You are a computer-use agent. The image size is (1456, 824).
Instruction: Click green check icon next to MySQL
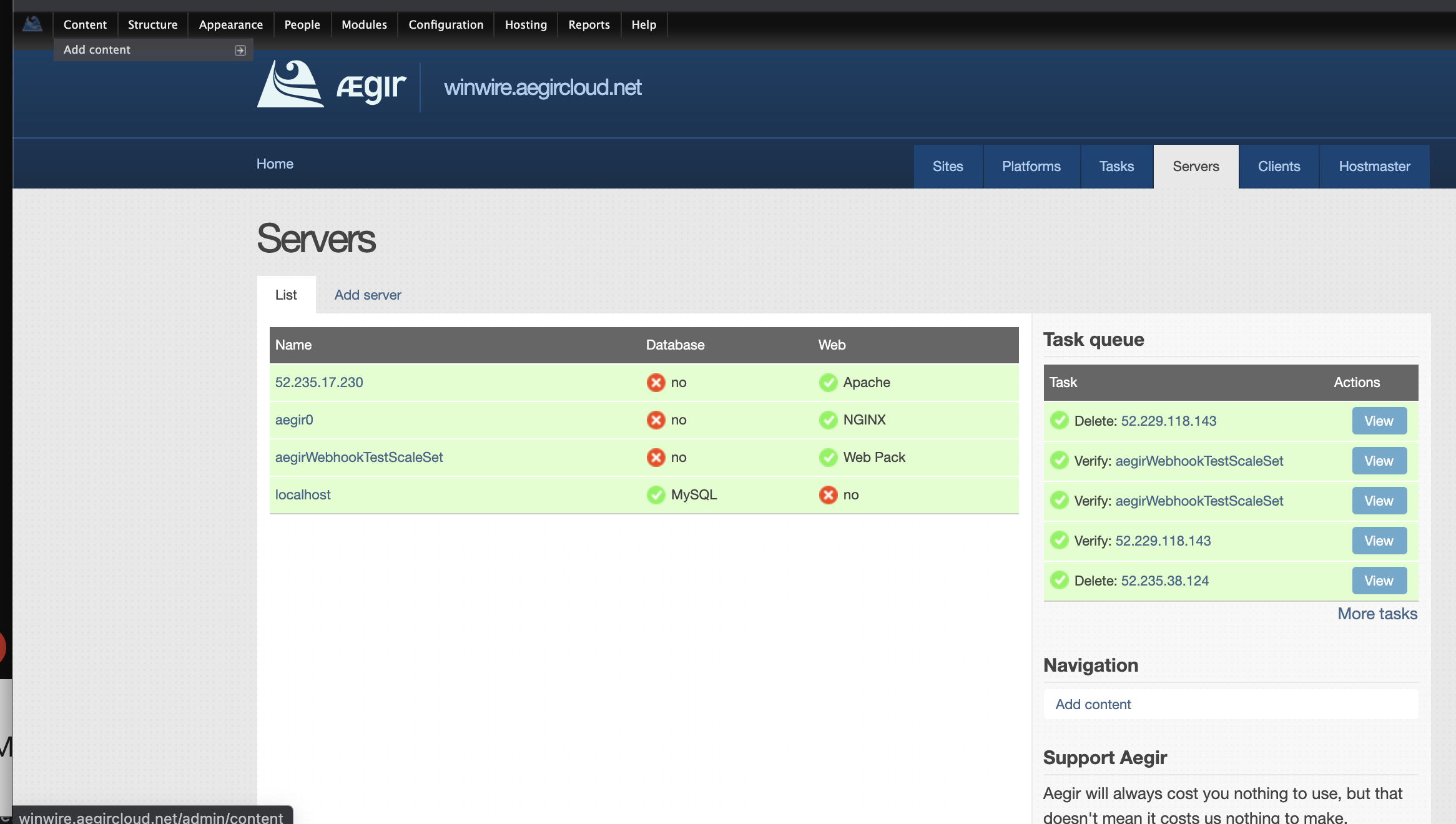[656, 495]
